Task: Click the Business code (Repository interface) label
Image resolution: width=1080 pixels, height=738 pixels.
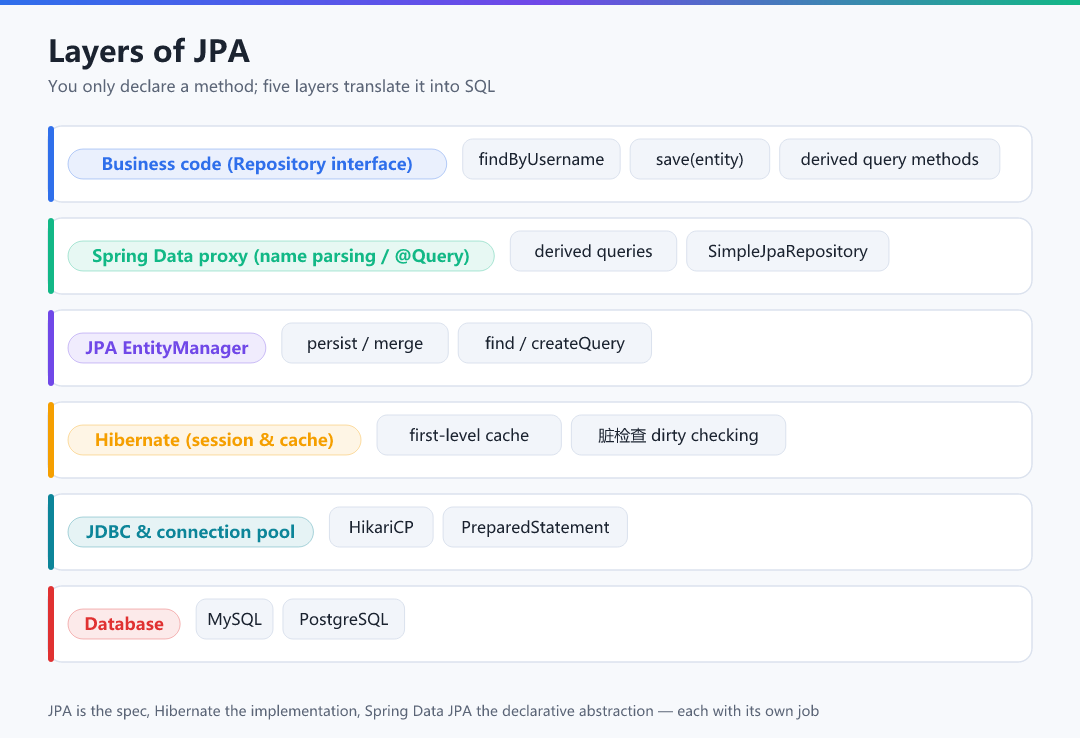Action: coord(257,164)
